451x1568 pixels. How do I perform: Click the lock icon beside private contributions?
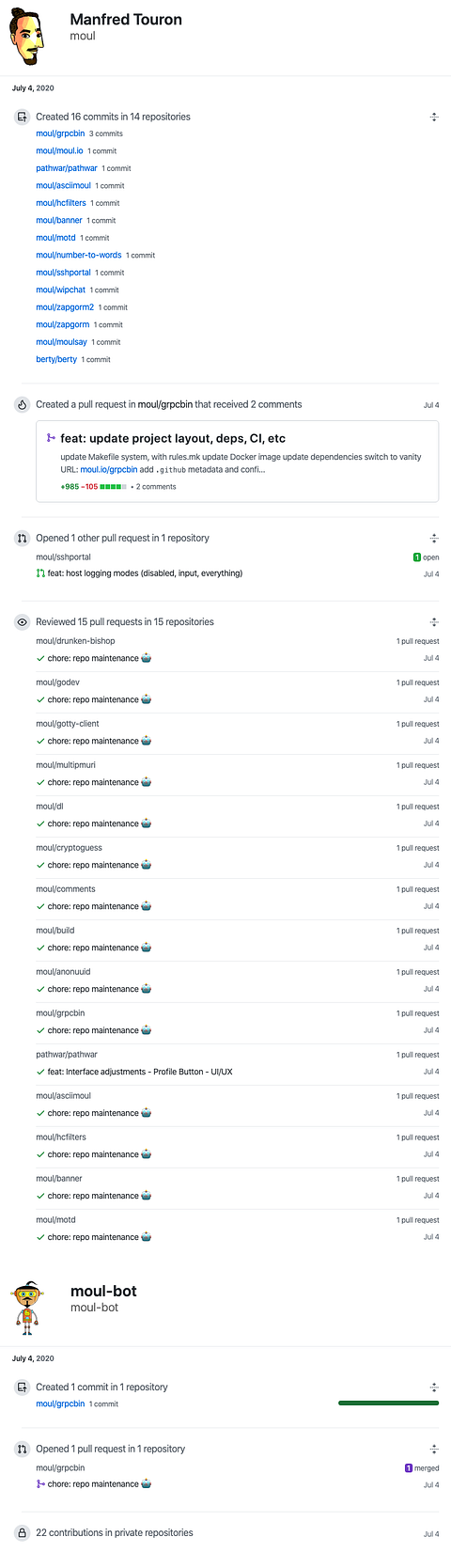(x=22, y=1532)
